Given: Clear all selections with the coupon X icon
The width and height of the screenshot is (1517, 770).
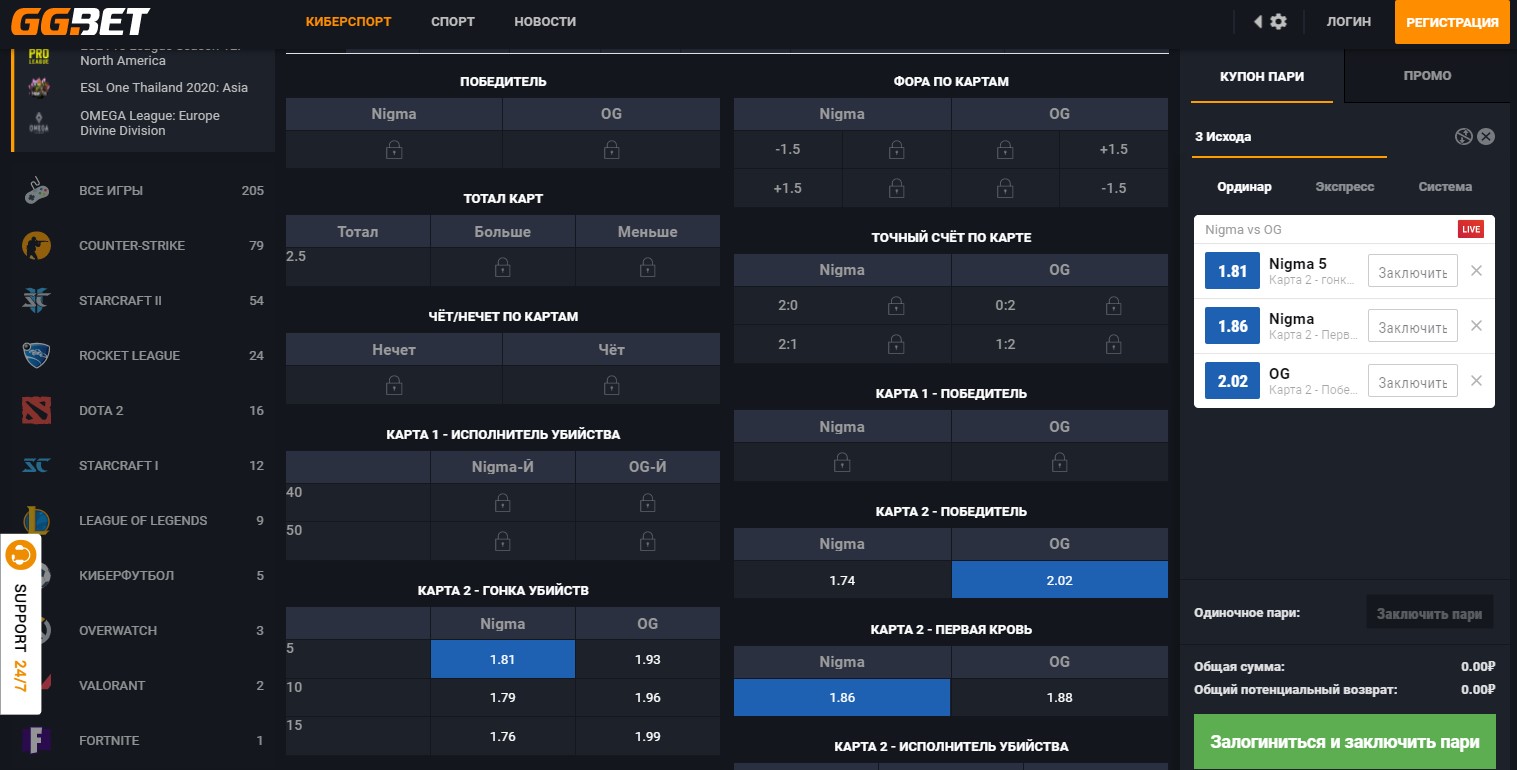Looking at the screenshot, I should [1486, 136].
